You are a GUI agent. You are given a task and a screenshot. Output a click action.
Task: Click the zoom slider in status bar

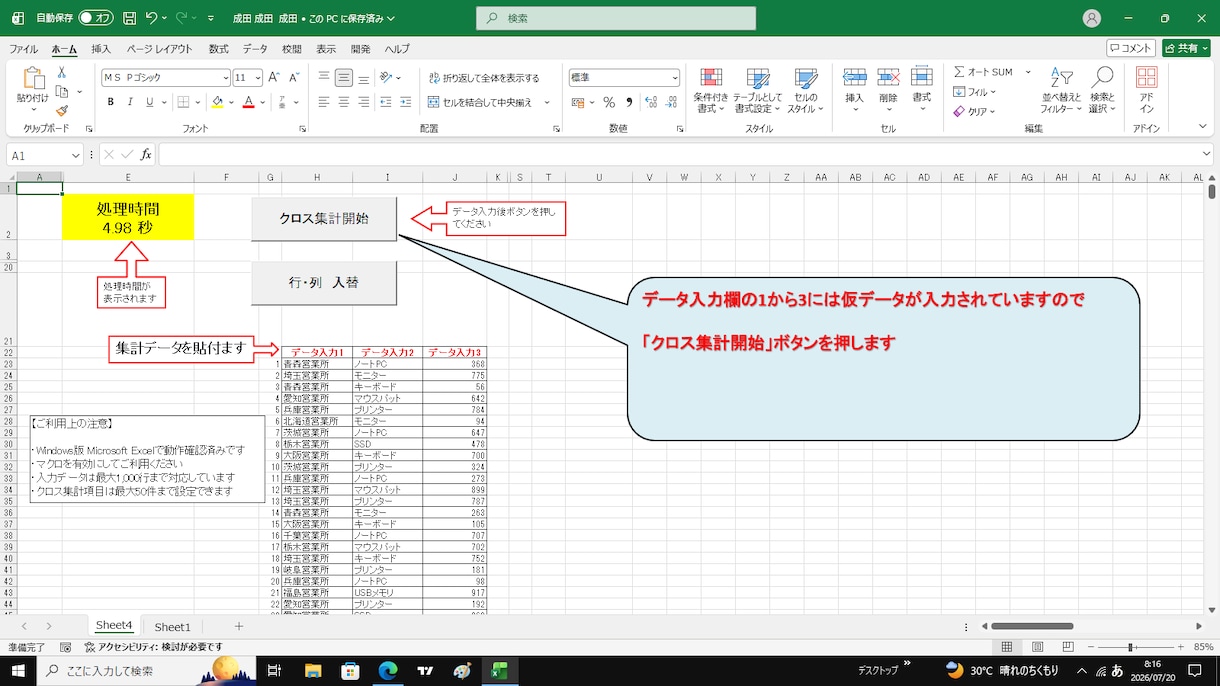pos(1130,647)
